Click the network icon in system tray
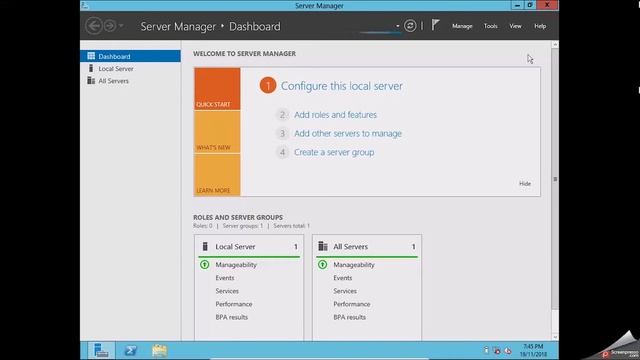Screen dimensions: 640x360 497,350
